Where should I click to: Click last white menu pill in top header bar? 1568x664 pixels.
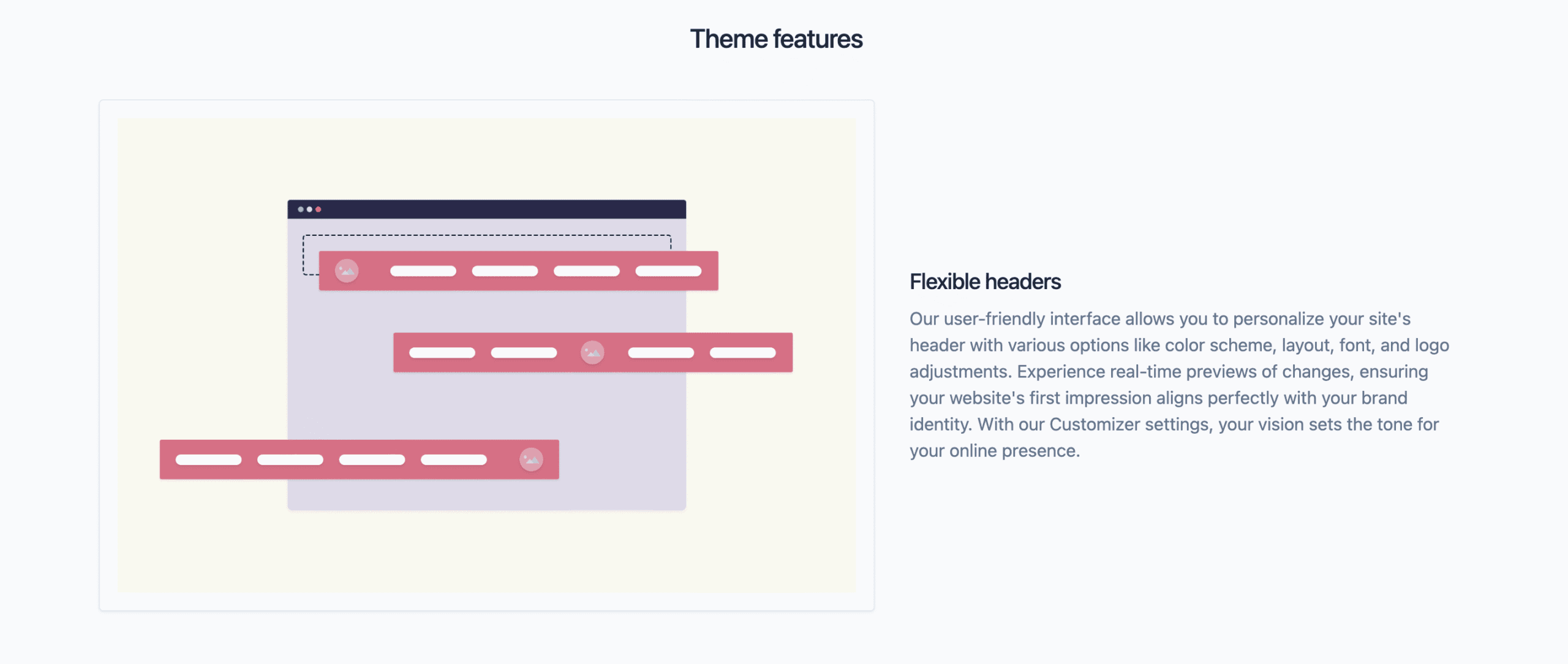click(668, 271)
